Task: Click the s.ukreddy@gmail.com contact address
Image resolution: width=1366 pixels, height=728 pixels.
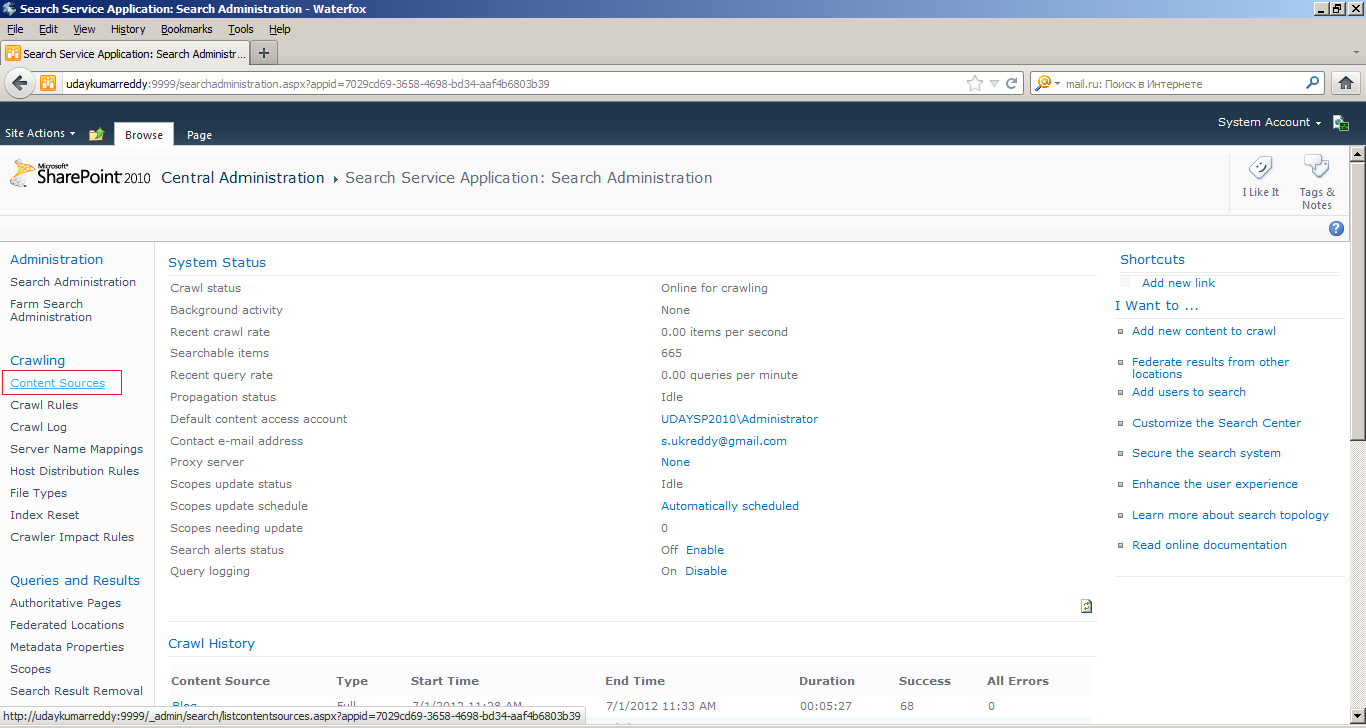Action: (x=724, y=441)
